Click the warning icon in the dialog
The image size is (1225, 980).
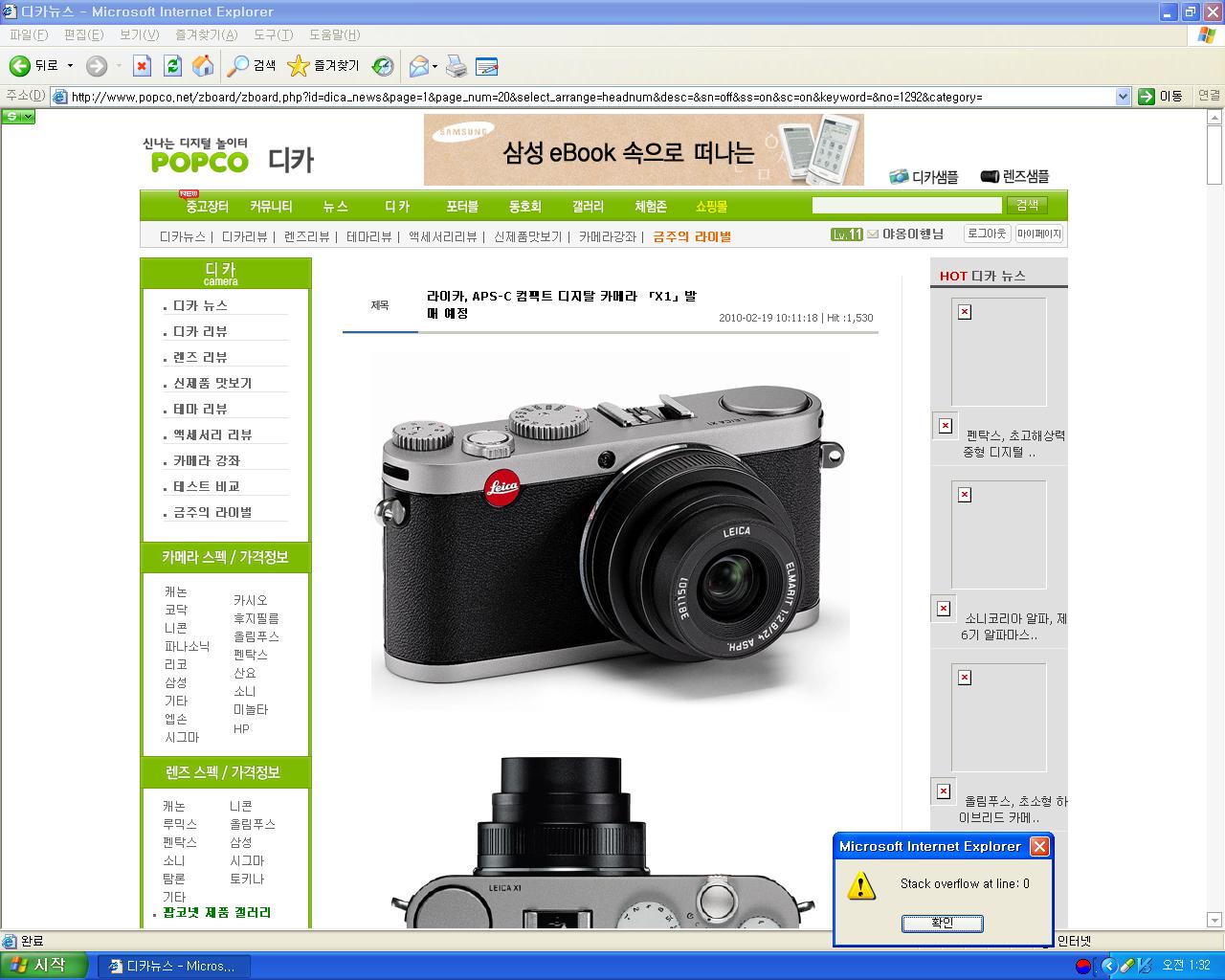coord(861,885)
